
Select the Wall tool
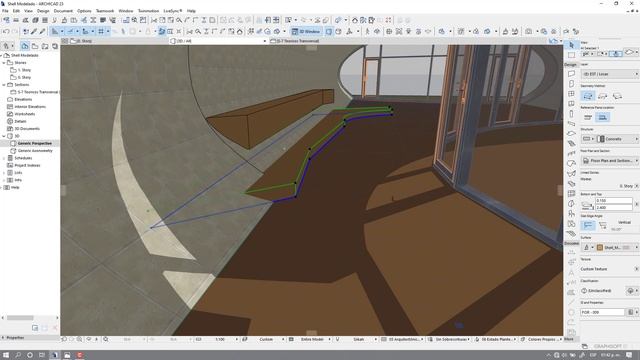tap(571, 74)
